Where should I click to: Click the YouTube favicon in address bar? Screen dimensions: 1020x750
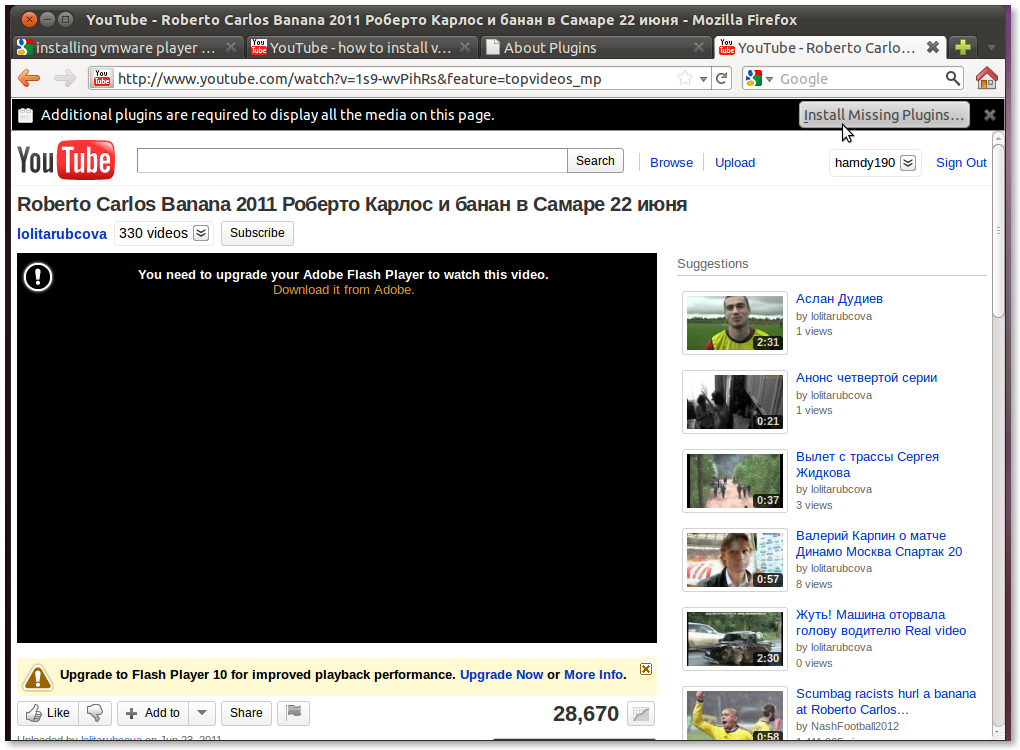point(102,78)
